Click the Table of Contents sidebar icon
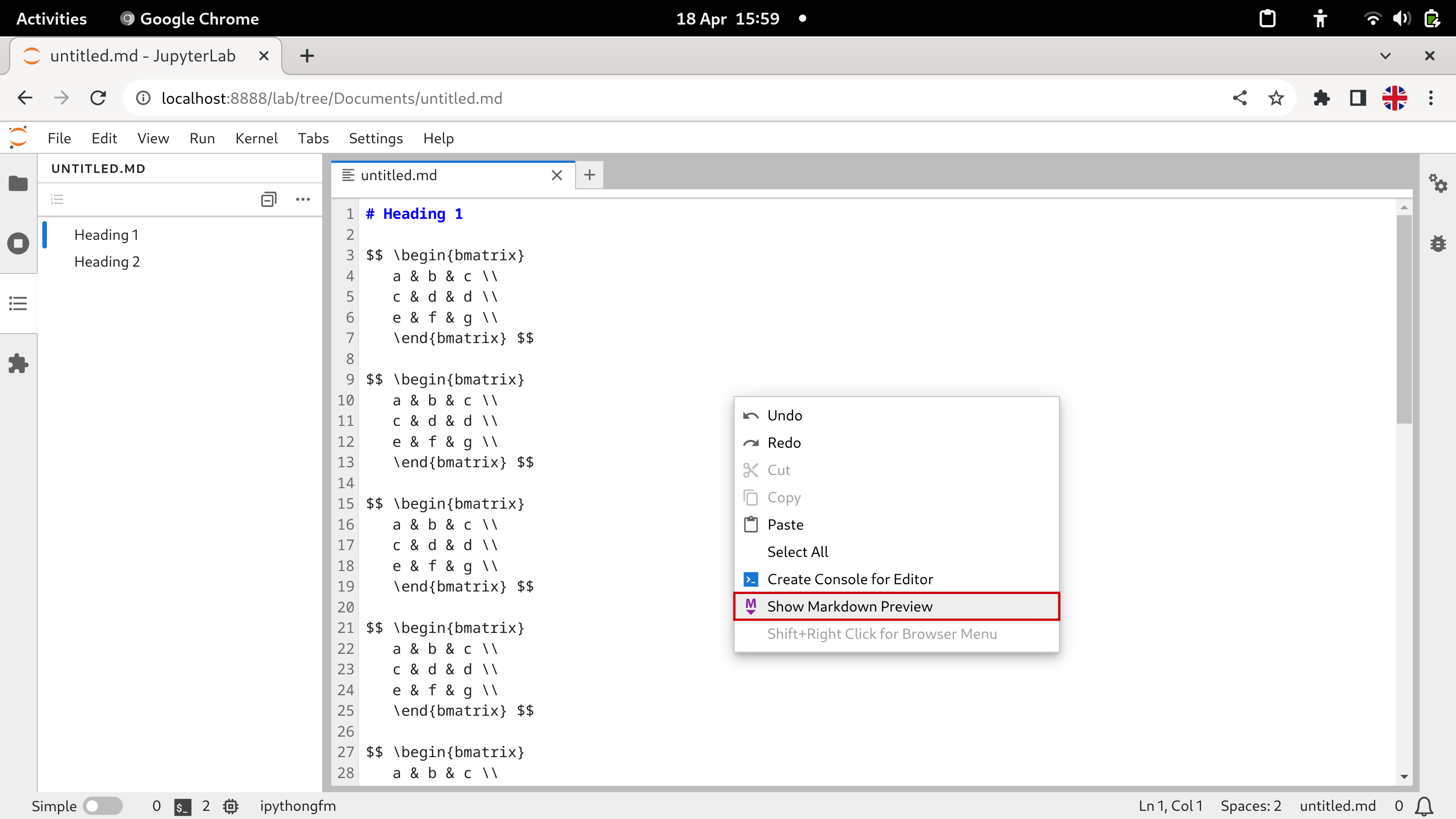The image size is (1456, 819). [x=18, y=303]
